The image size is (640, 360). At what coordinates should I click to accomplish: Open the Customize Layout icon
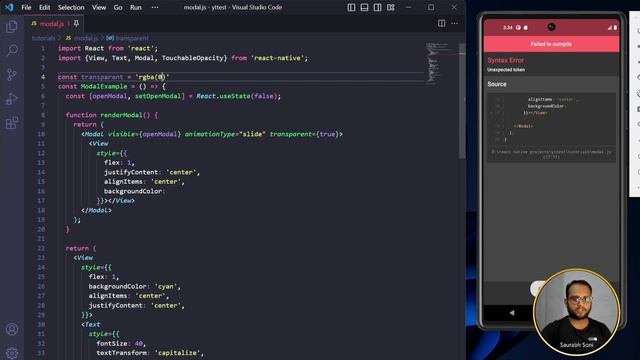click(x=391, y=7)
